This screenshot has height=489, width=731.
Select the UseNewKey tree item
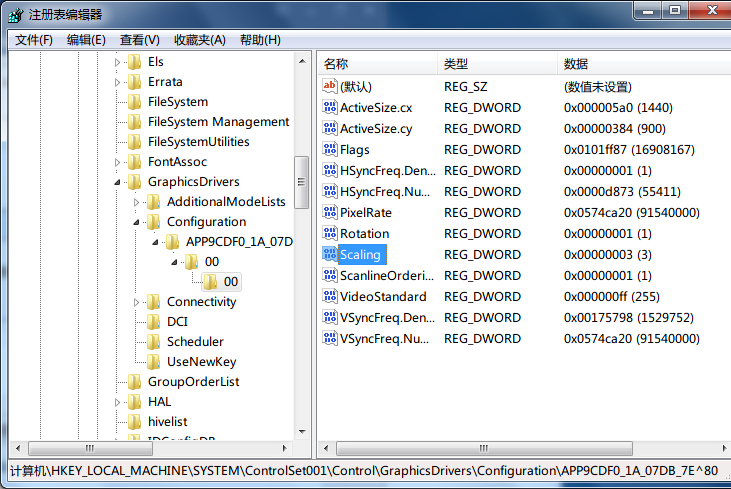point(201,362)
